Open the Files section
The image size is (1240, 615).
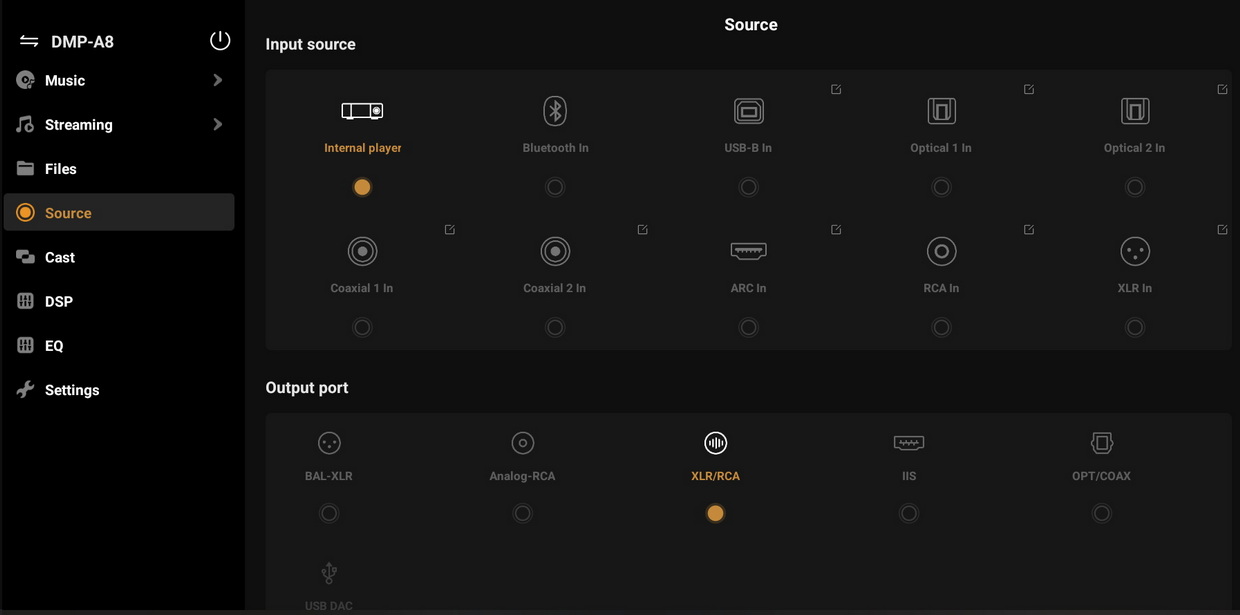(x=60, y=169)
